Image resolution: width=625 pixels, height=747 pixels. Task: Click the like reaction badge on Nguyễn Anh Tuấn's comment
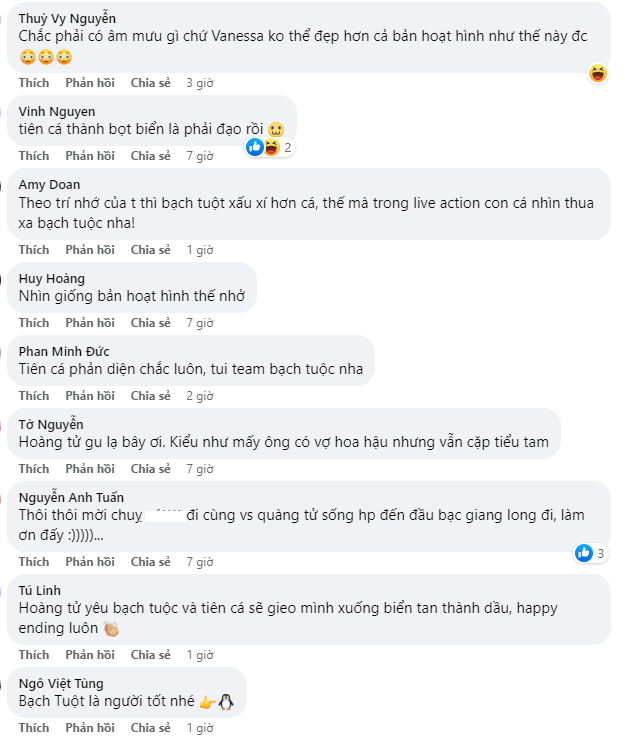584,552
